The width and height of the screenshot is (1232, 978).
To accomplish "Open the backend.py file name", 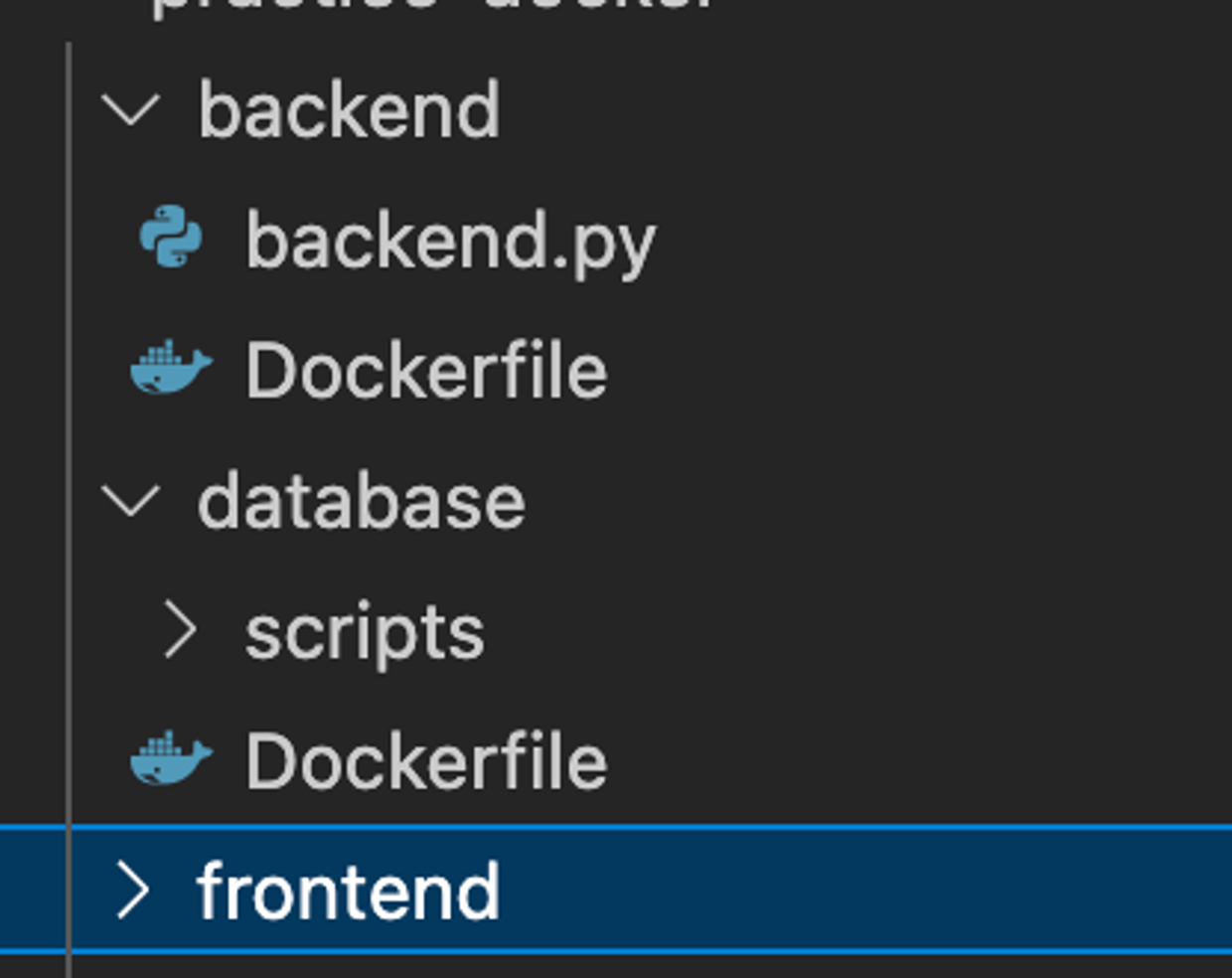I will (x=450, y=241).
